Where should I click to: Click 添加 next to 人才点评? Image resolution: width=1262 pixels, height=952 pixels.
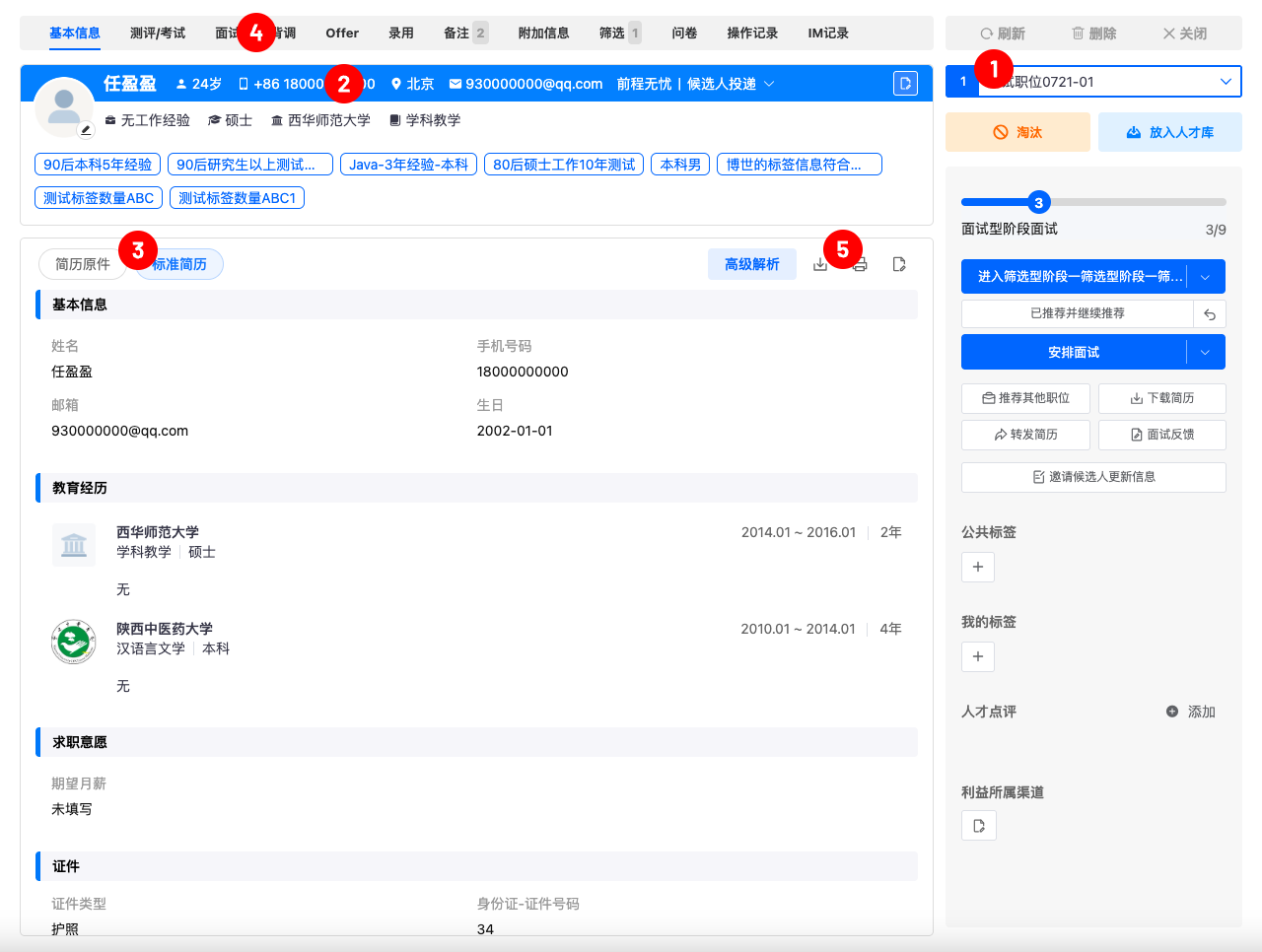(1191, 712)
